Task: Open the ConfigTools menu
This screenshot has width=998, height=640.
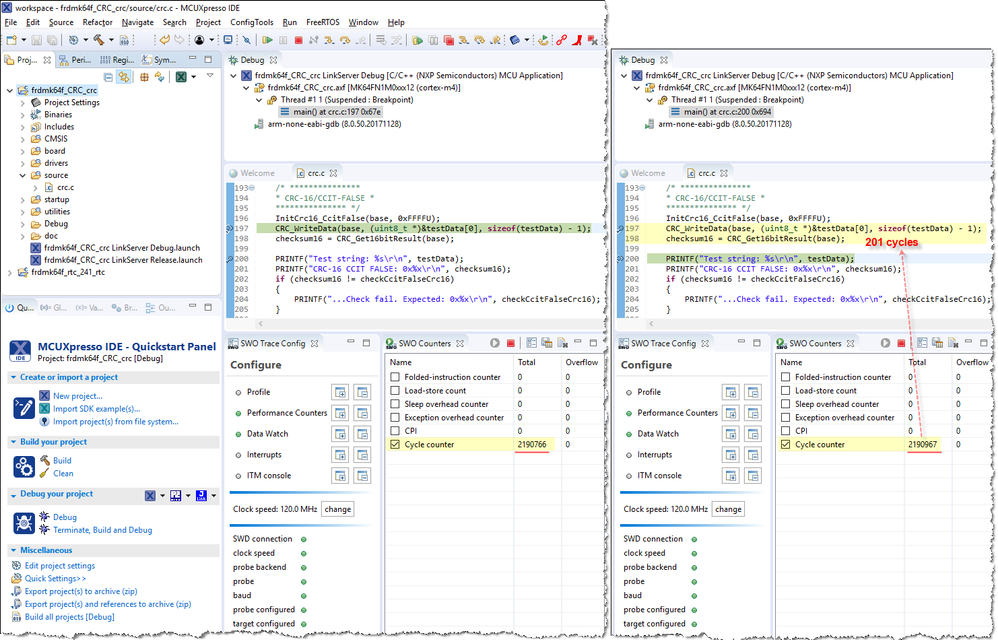Action: [251, 22]
